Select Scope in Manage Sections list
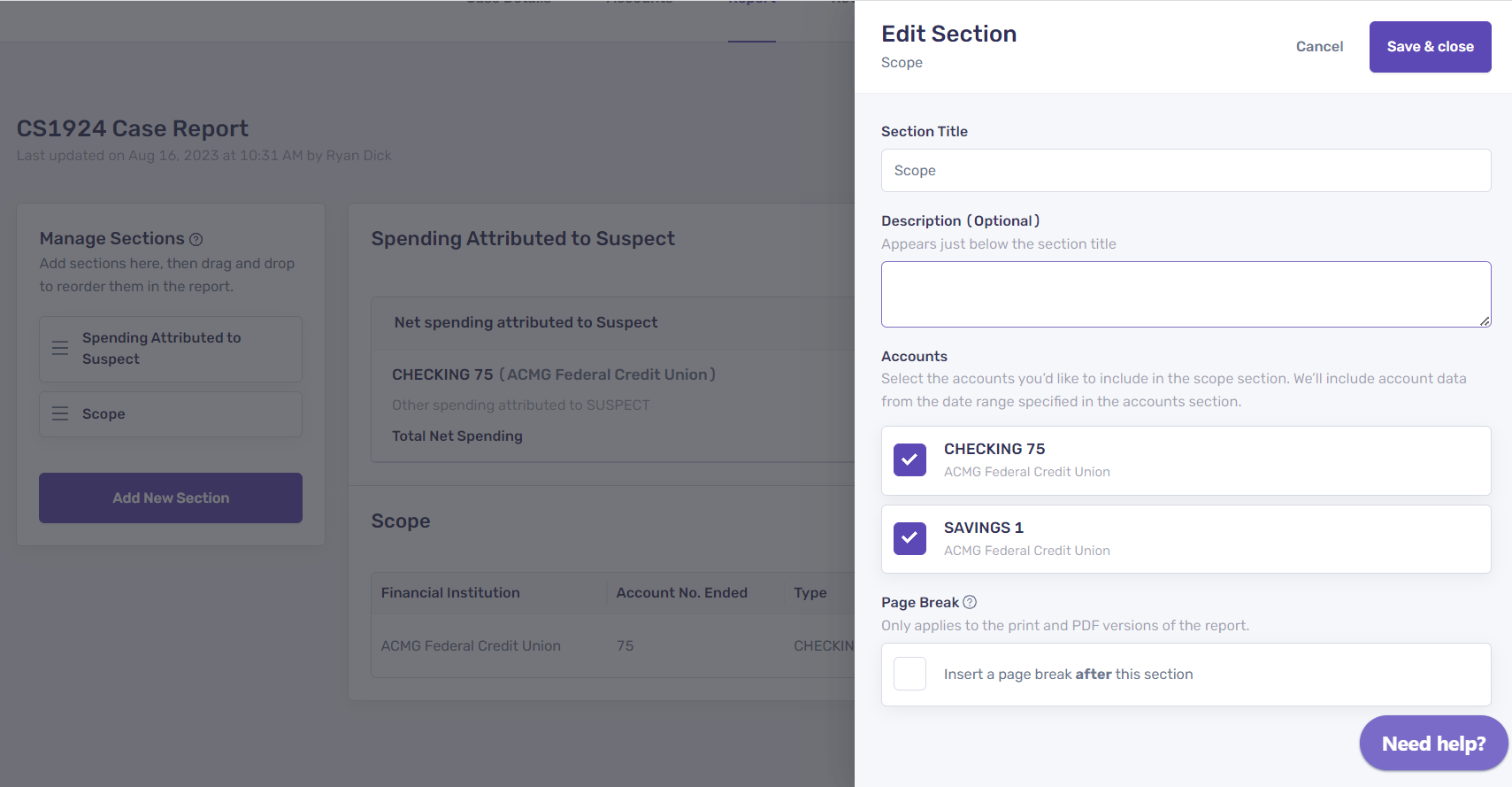The height and width of the screenshot is (787, 1512). pyautogui.click(x=104, y=413)
